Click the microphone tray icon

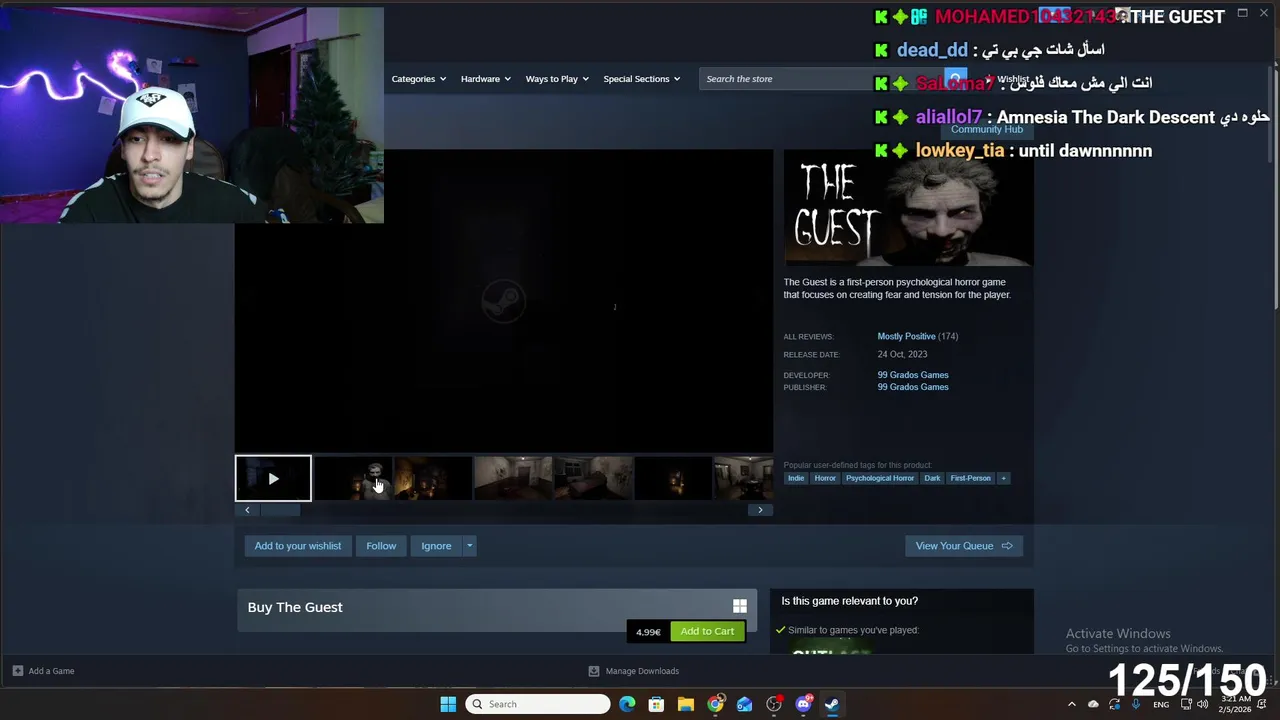click(x=1136, y=704)
